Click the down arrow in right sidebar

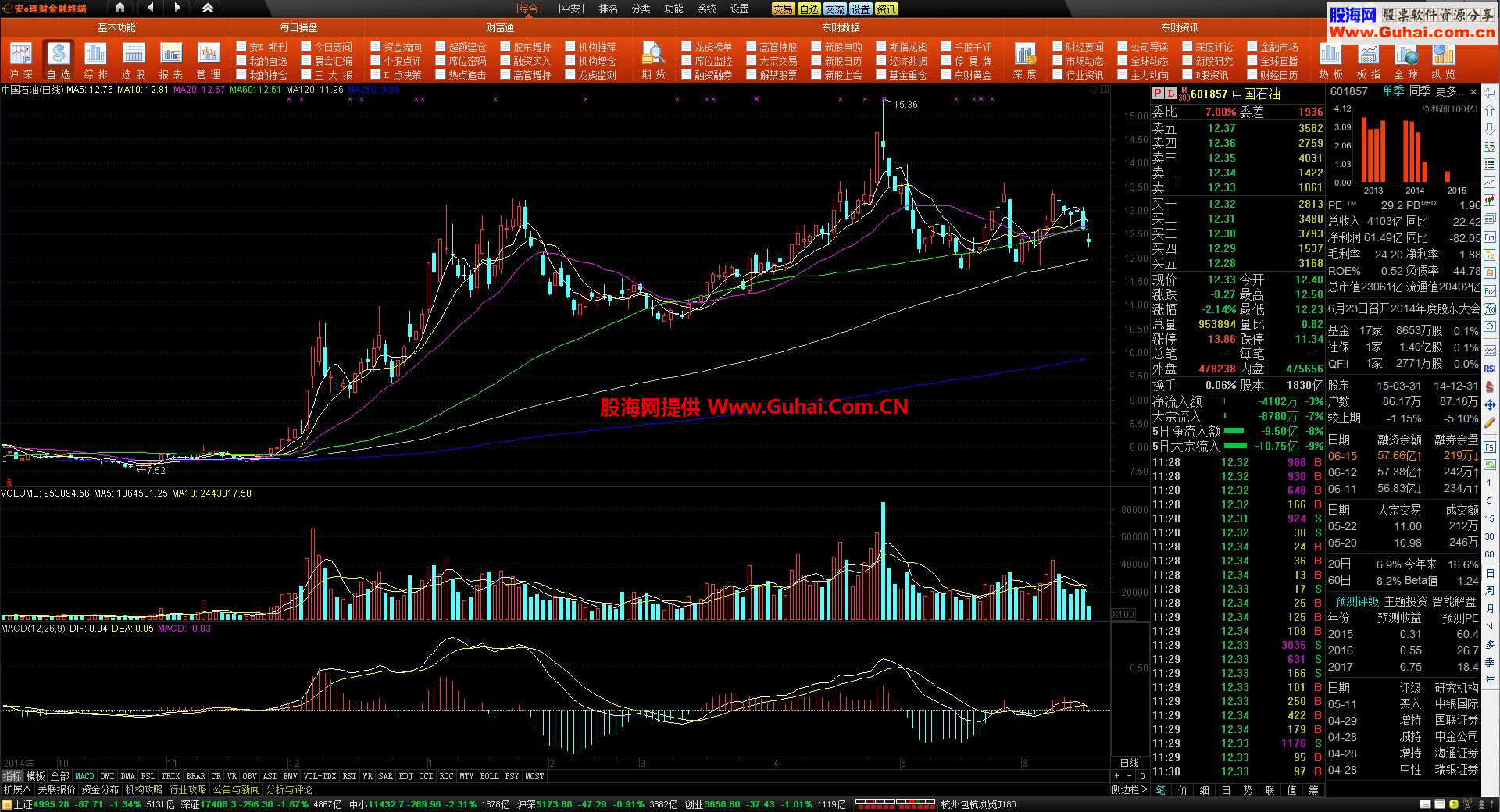click(1489, 129)
